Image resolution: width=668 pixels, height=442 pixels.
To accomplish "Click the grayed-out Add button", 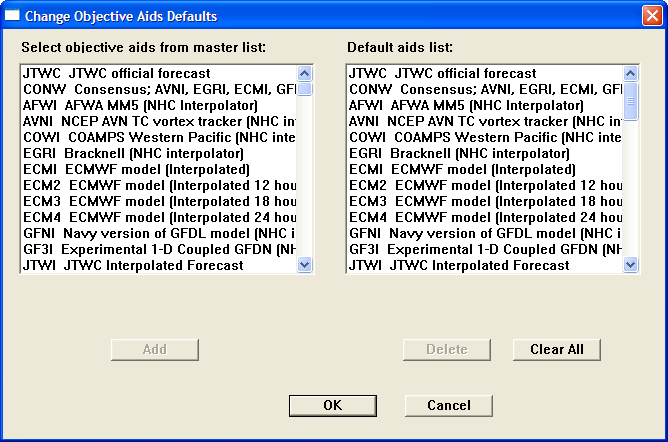I will point(155,350).
